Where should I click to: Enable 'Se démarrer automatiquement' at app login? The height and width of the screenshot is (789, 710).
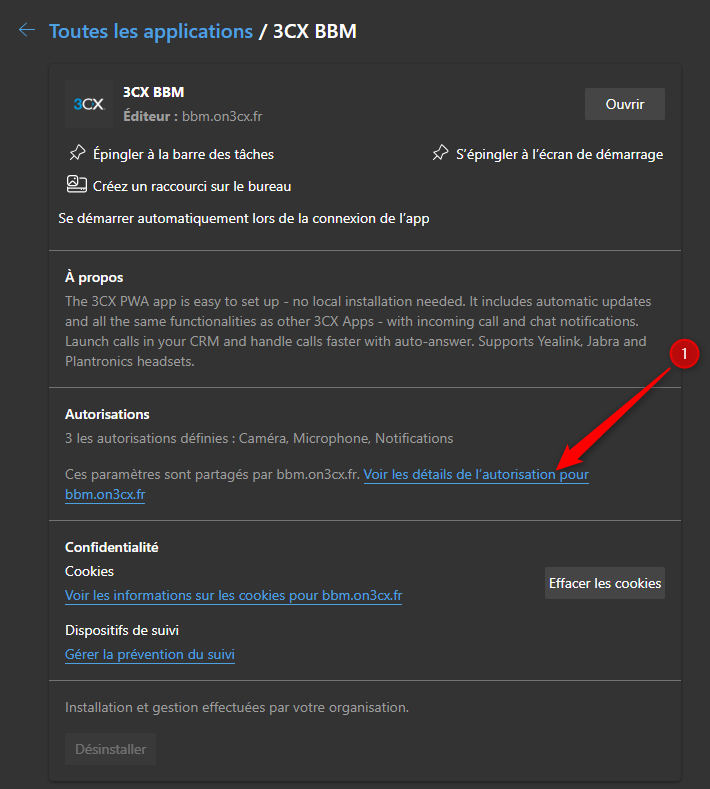tap(244, 218)
